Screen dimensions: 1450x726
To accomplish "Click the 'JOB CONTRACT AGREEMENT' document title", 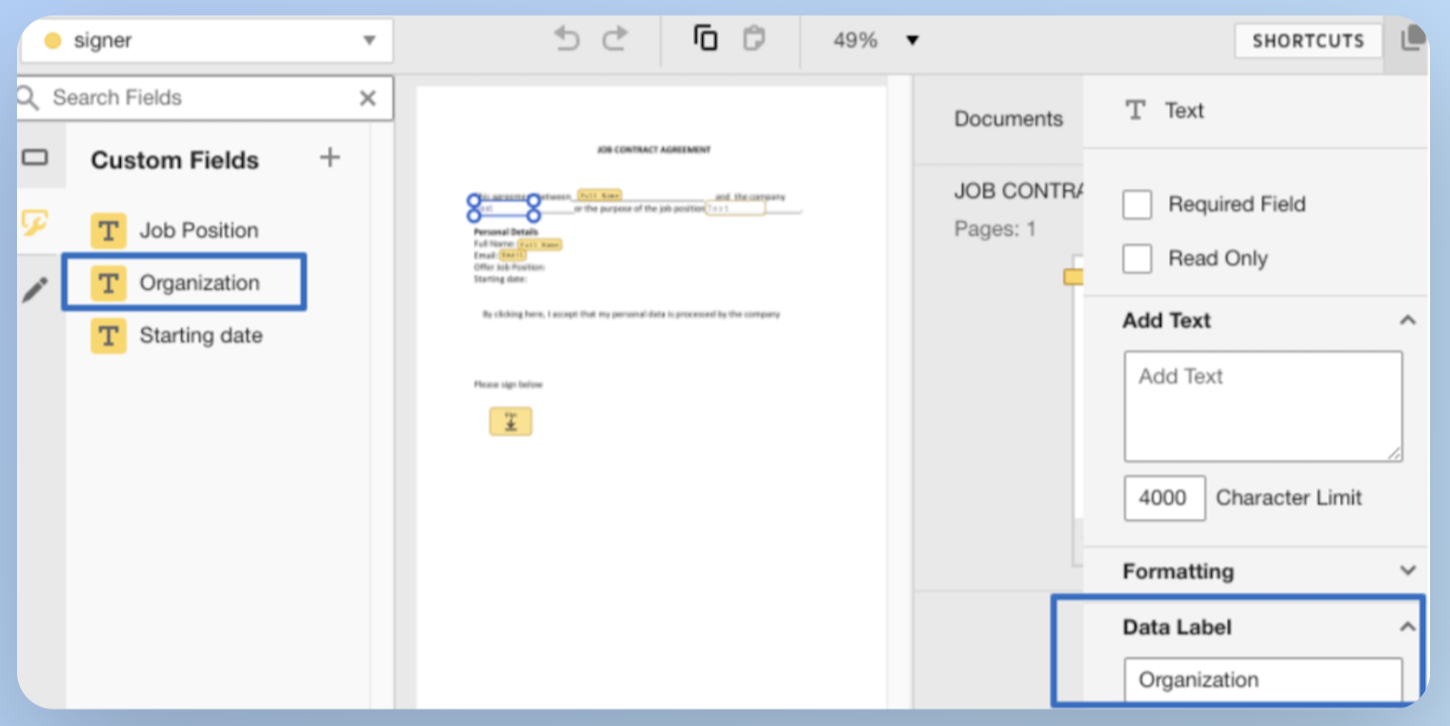I will coord(653,150).
